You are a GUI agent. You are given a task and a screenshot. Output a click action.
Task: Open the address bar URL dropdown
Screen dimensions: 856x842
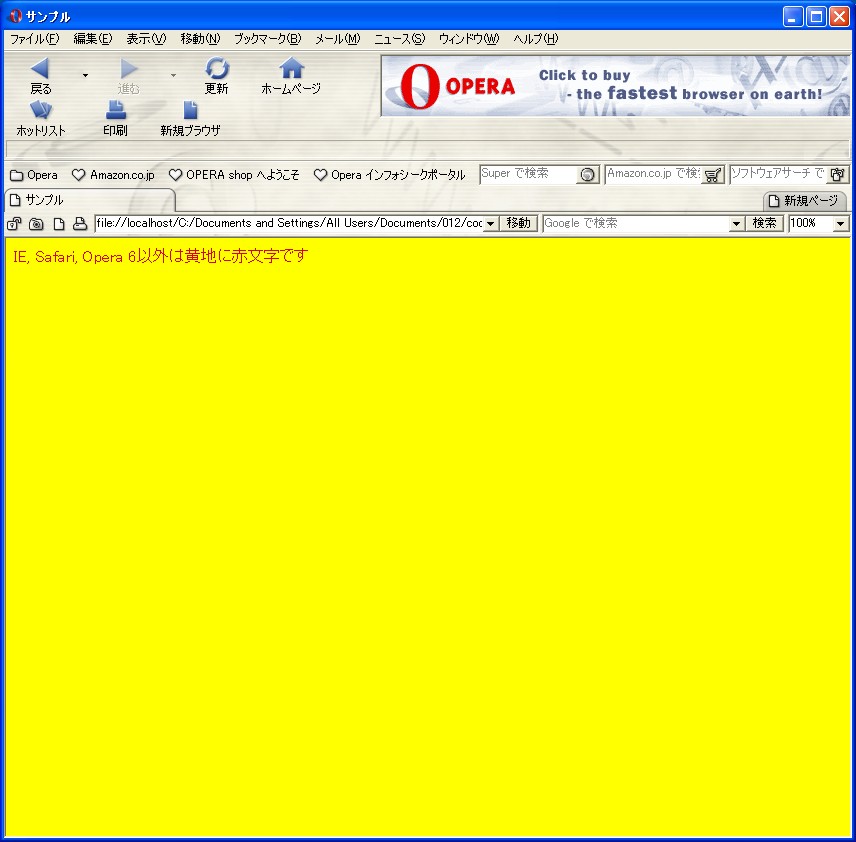(x=491, y=224)
